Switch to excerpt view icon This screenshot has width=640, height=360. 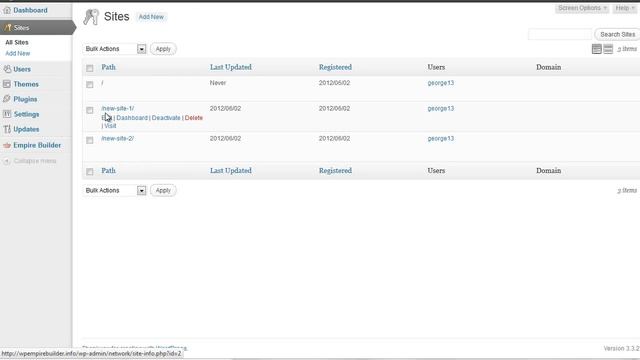[608, 49]
